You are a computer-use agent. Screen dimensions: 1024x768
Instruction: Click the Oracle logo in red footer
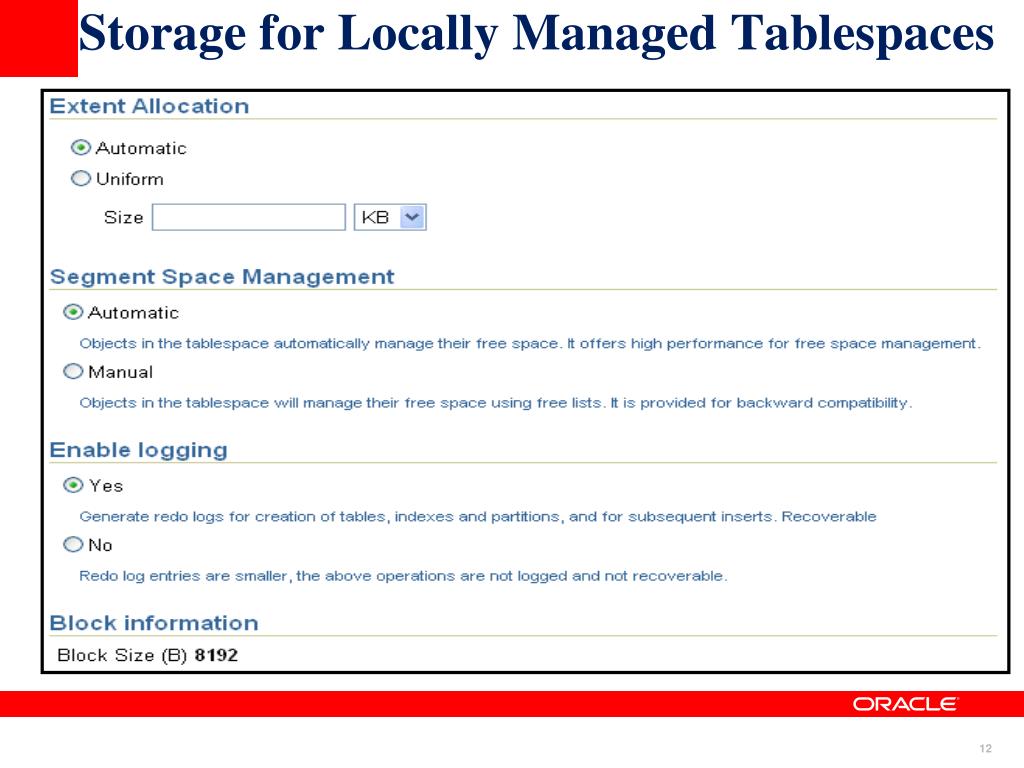(905, 704)
